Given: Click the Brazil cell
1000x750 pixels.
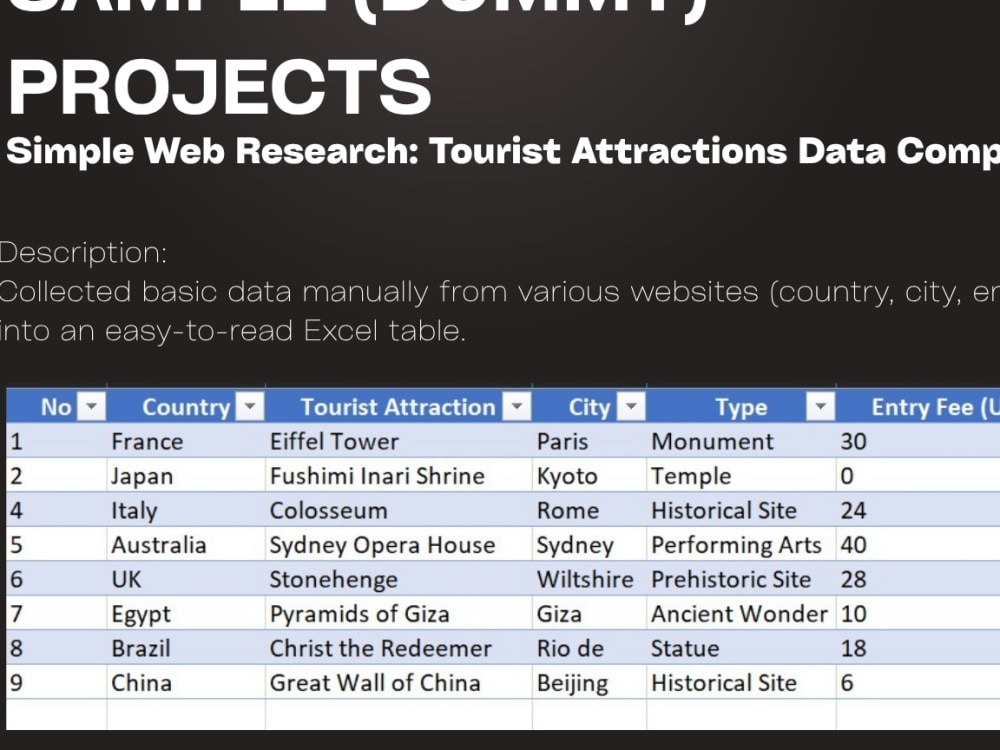Looking at the screenshot, I should 186,648.
